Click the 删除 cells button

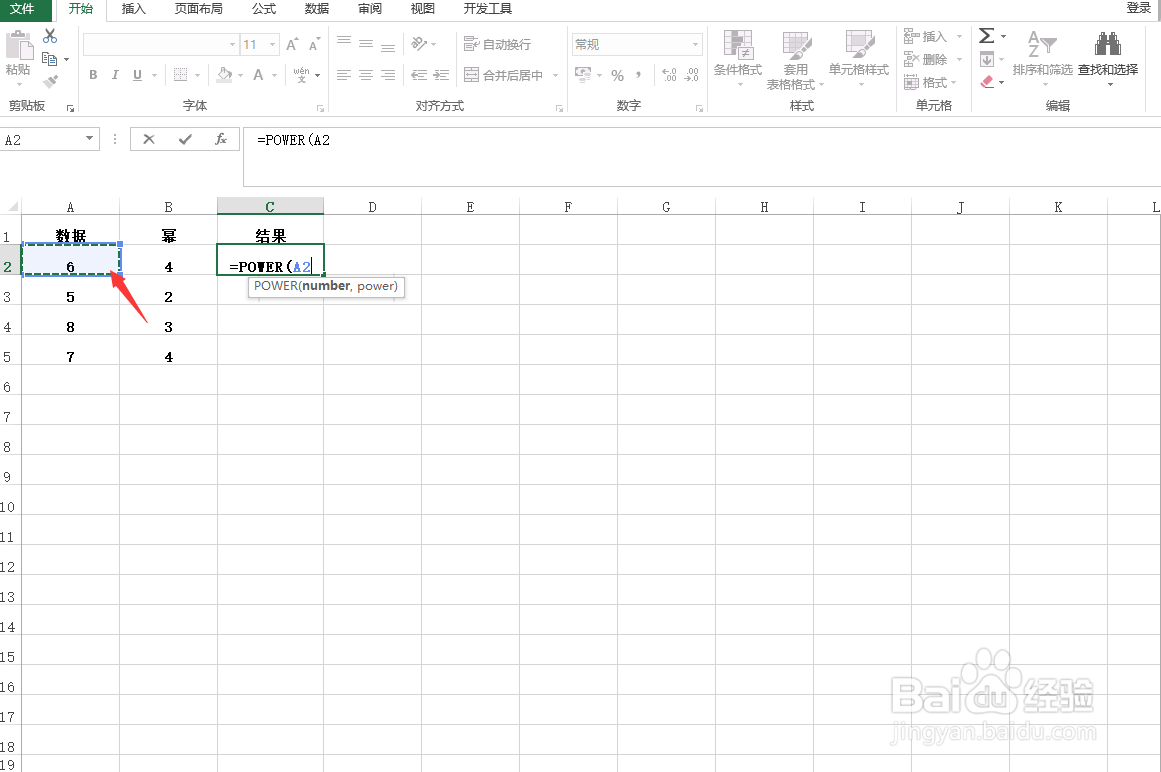(926, 59)
